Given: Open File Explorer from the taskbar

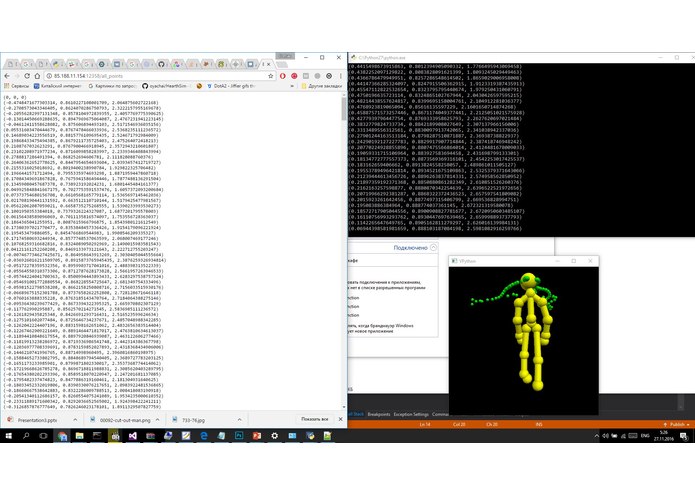Looking at the screenshot, I should [x=79, y=436].
